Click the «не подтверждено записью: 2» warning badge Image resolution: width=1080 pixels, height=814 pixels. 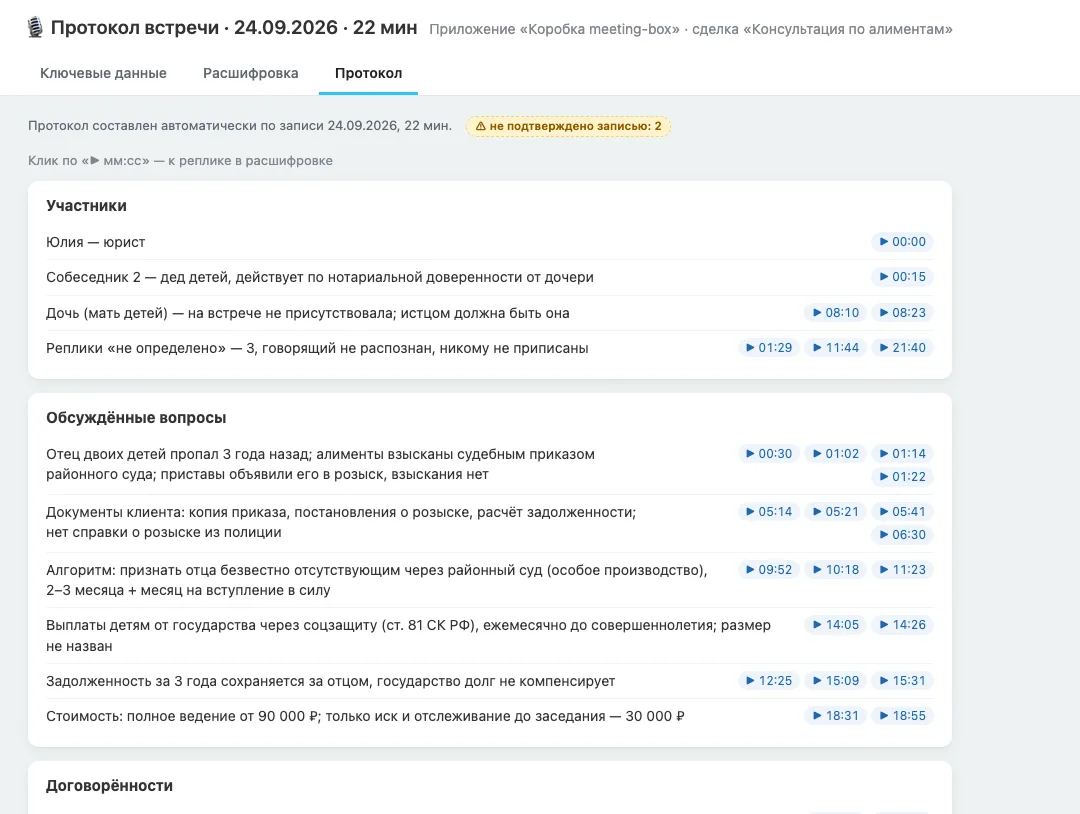click(x=568, y=126)
